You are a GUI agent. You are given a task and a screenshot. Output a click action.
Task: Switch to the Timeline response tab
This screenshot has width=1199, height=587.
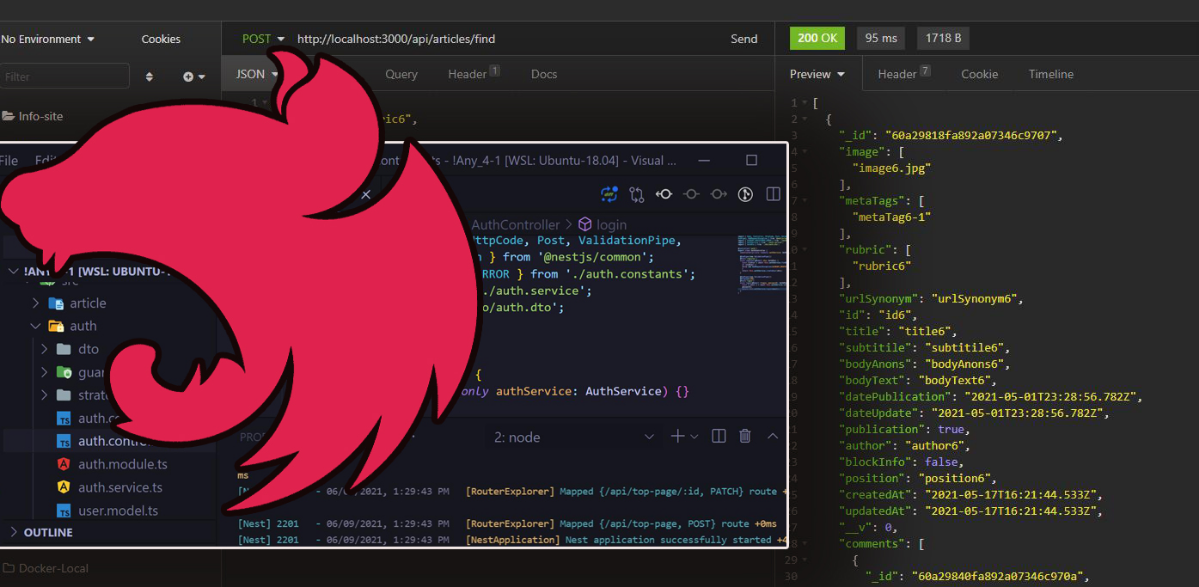point(1050,74)
